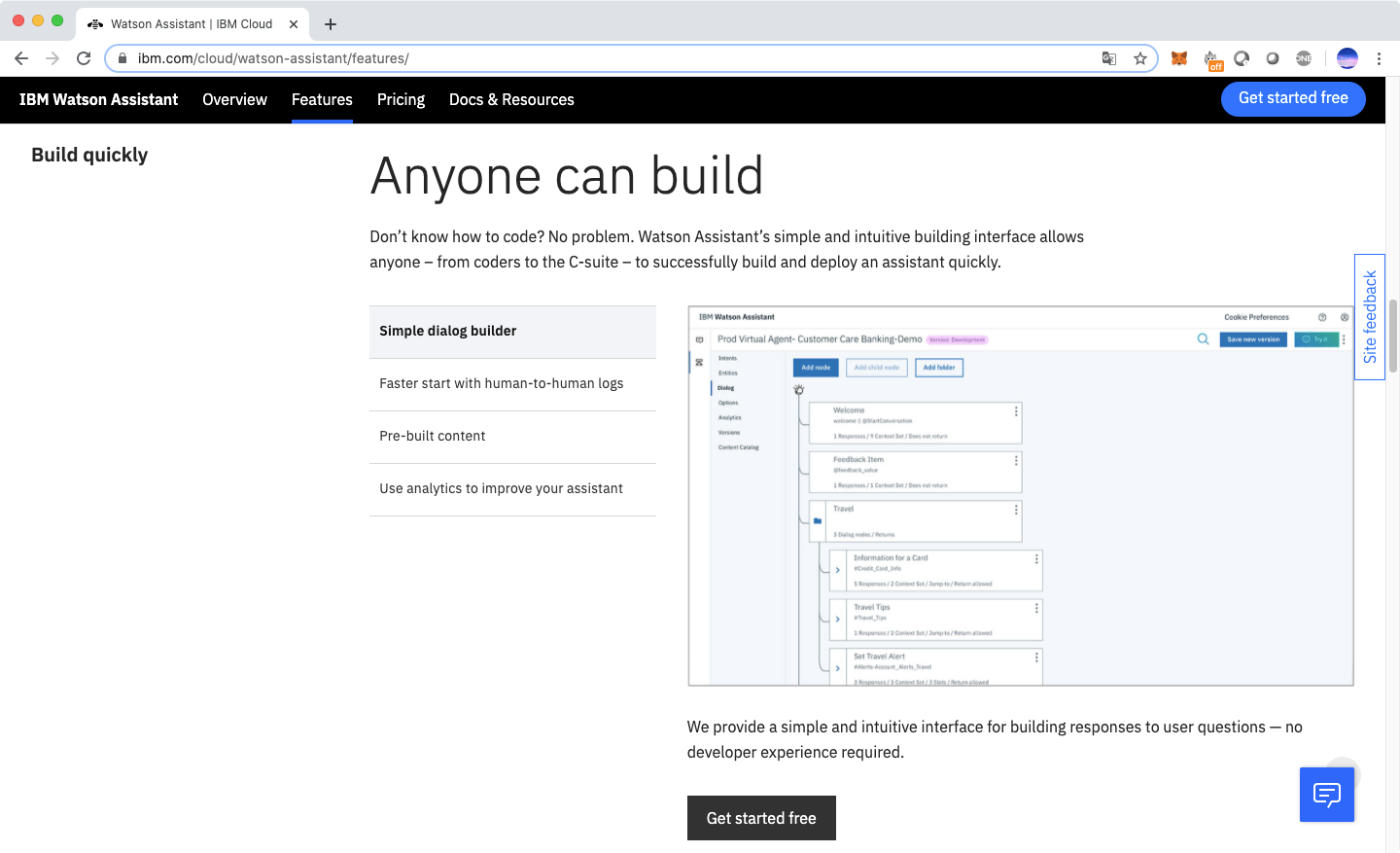
Task: Reload the current page
Action: point(84,58)
